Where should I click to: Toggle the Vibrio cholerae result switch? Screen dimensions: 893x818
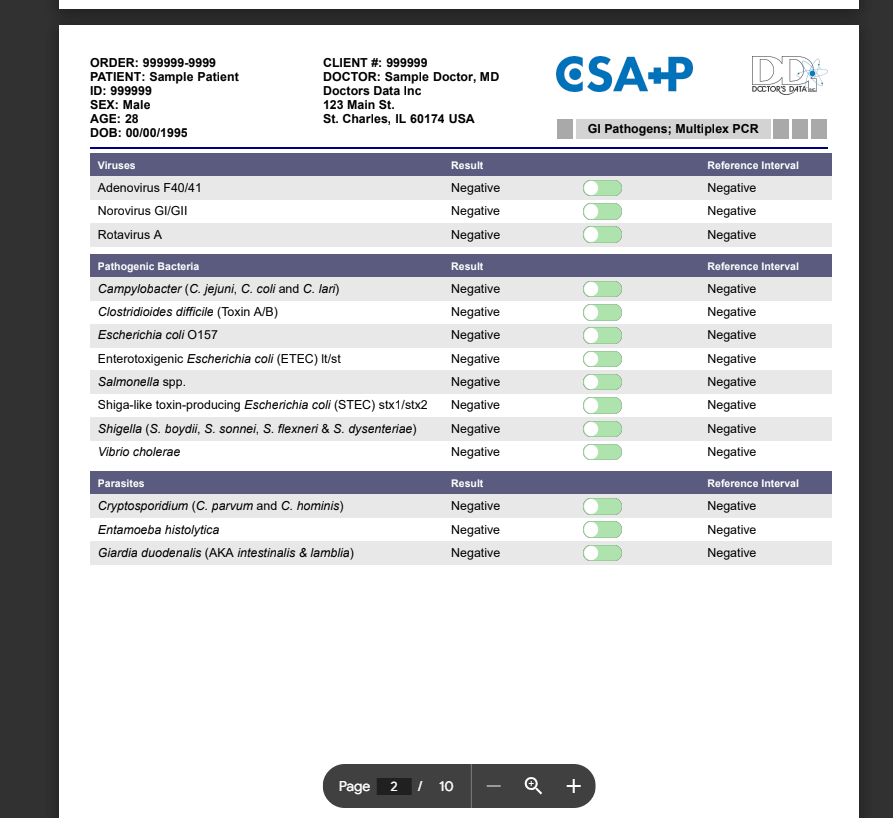pos(602,452)
